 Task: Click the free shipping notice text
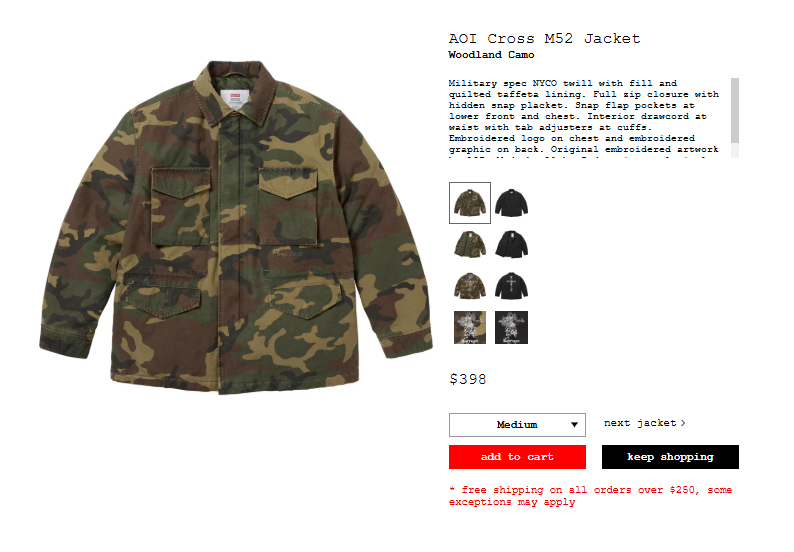[x=590, y=496]
